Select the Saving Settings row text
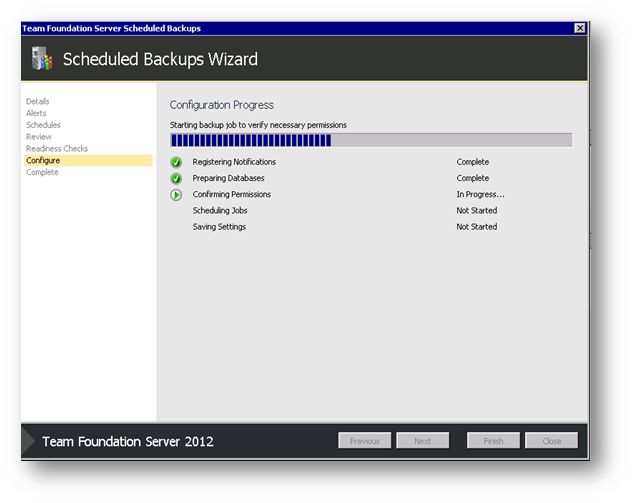The image size is (633, 503). click(x=219, y=226)
